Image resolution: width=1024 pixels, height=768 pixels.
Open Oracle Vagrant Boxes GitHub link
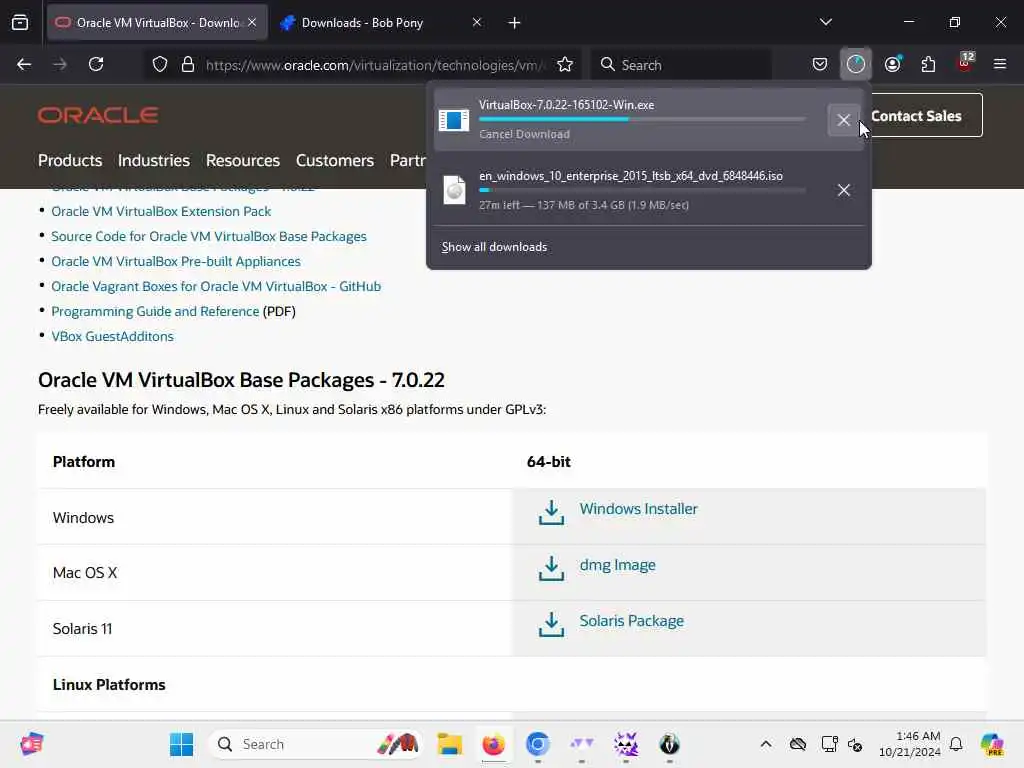216,287
